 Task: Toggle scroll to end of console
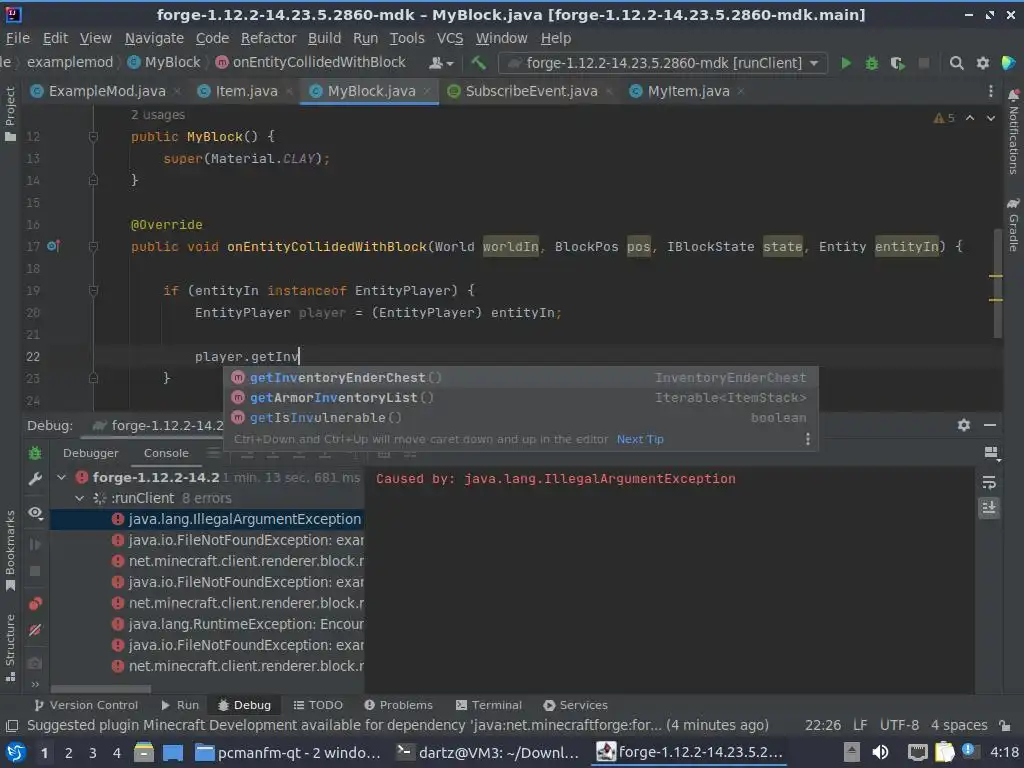[989, 507]
